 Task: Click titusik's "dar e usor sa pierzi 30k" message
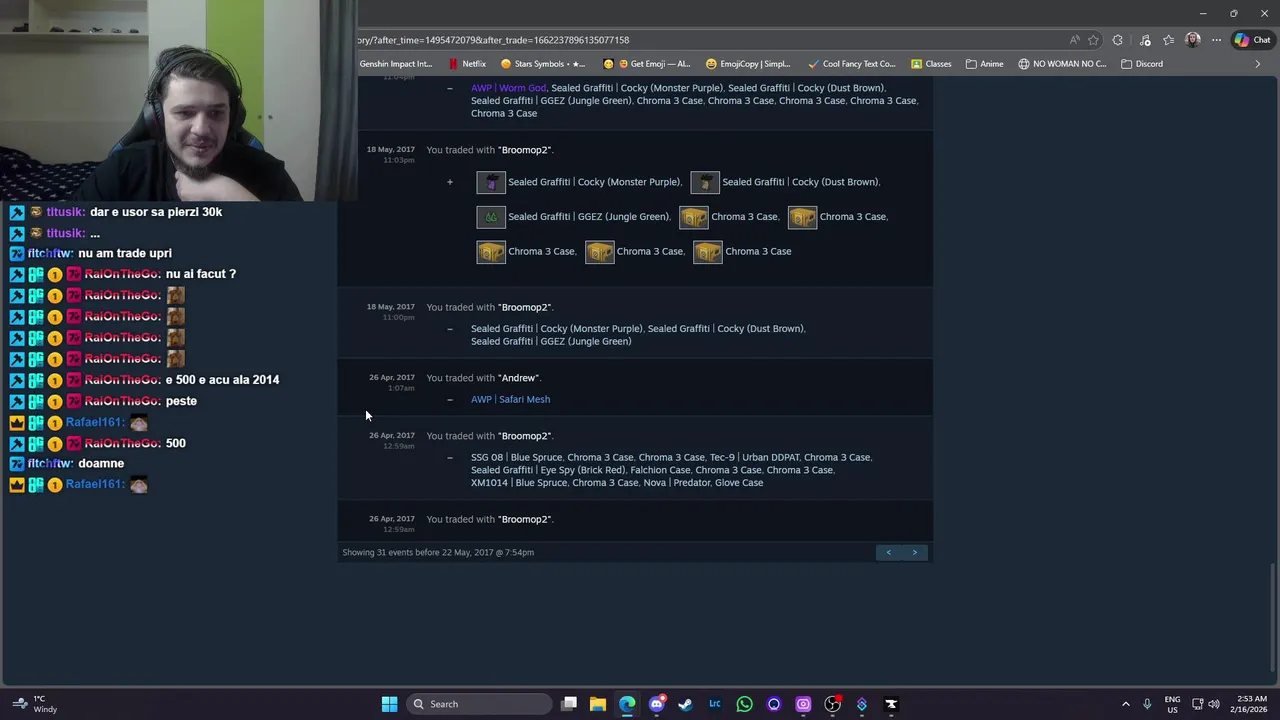(156, 212)
